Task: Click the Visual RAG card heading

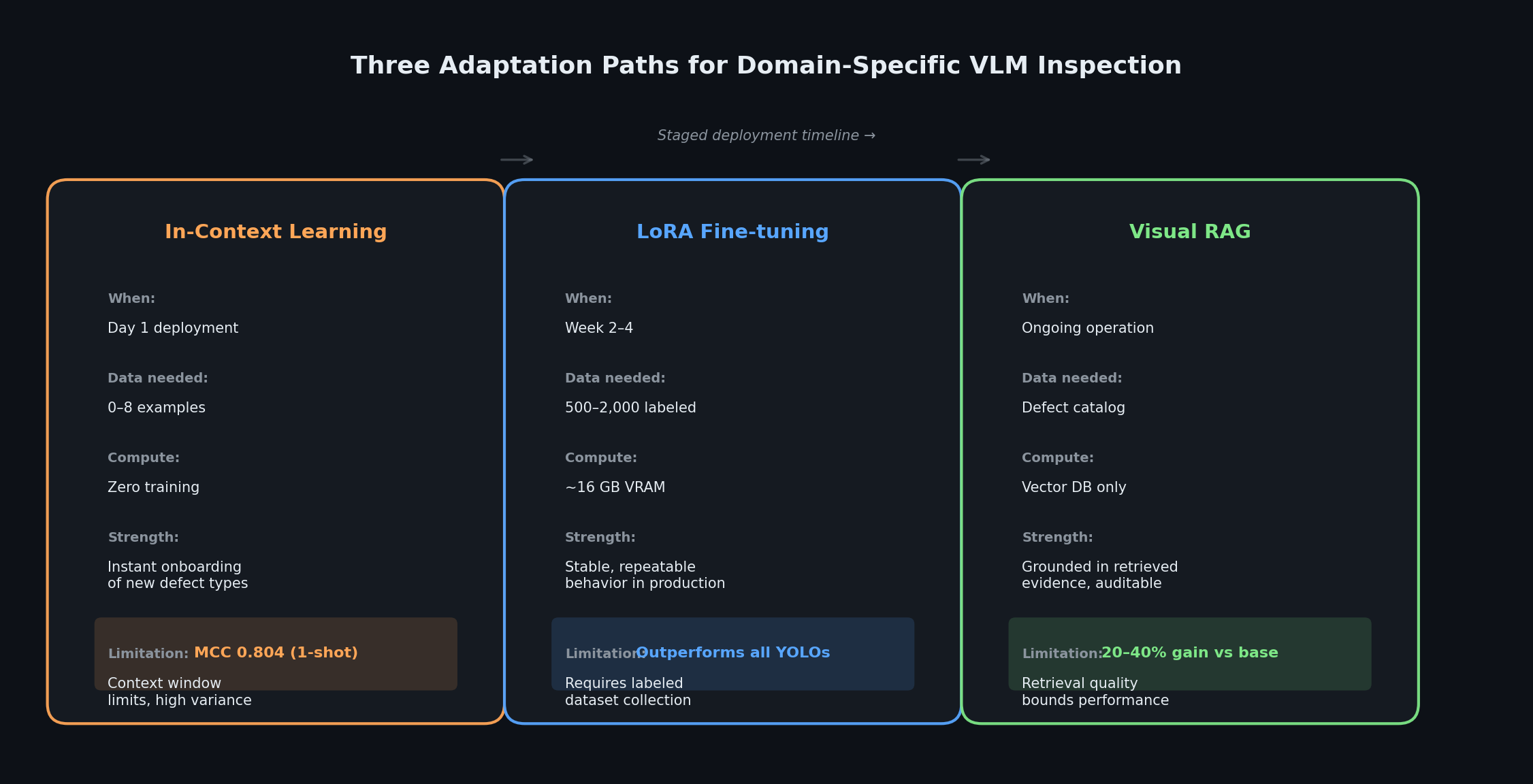Action: click(1190, 232)
